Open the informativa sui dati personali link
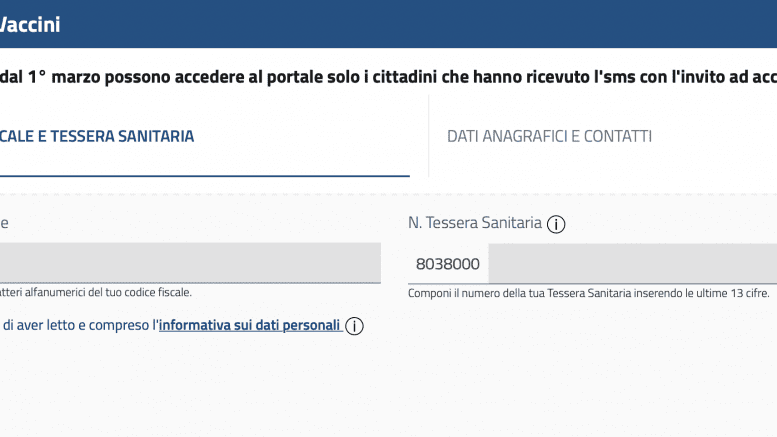The width and height of the screenshot is (777, 437). tap(250, 325)
